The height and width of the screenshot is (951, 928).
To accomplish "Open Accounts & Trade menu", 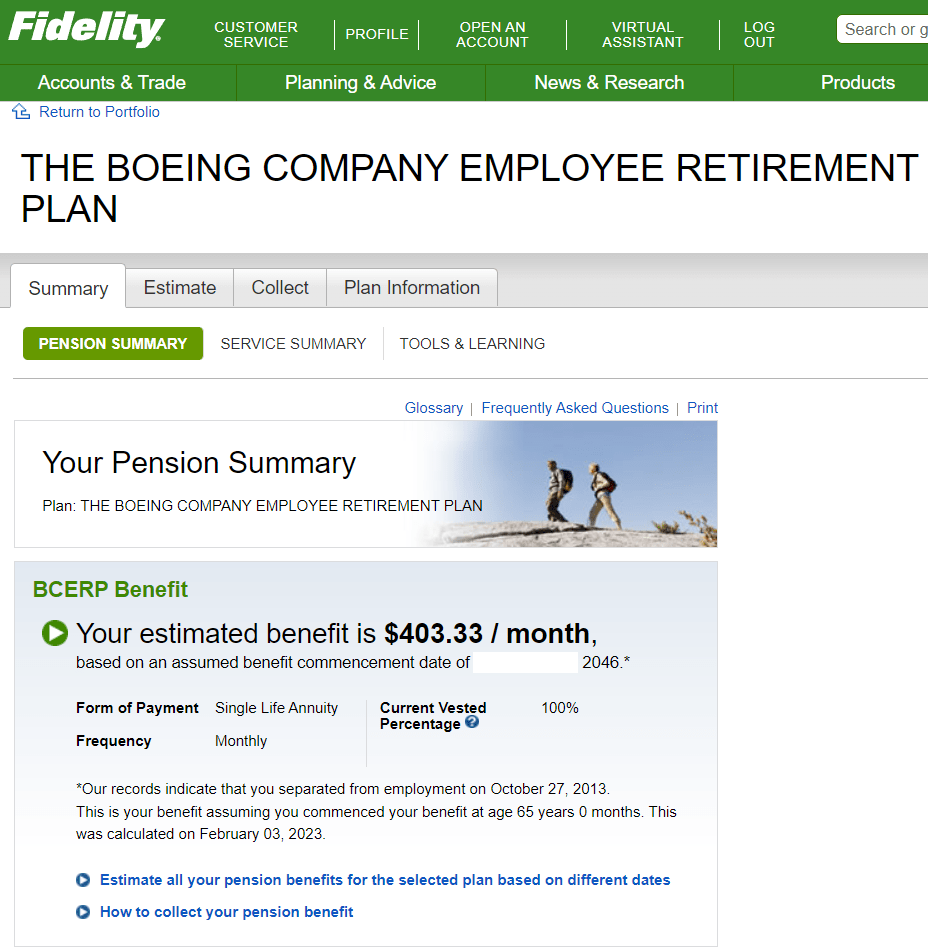I will point(112,82).
